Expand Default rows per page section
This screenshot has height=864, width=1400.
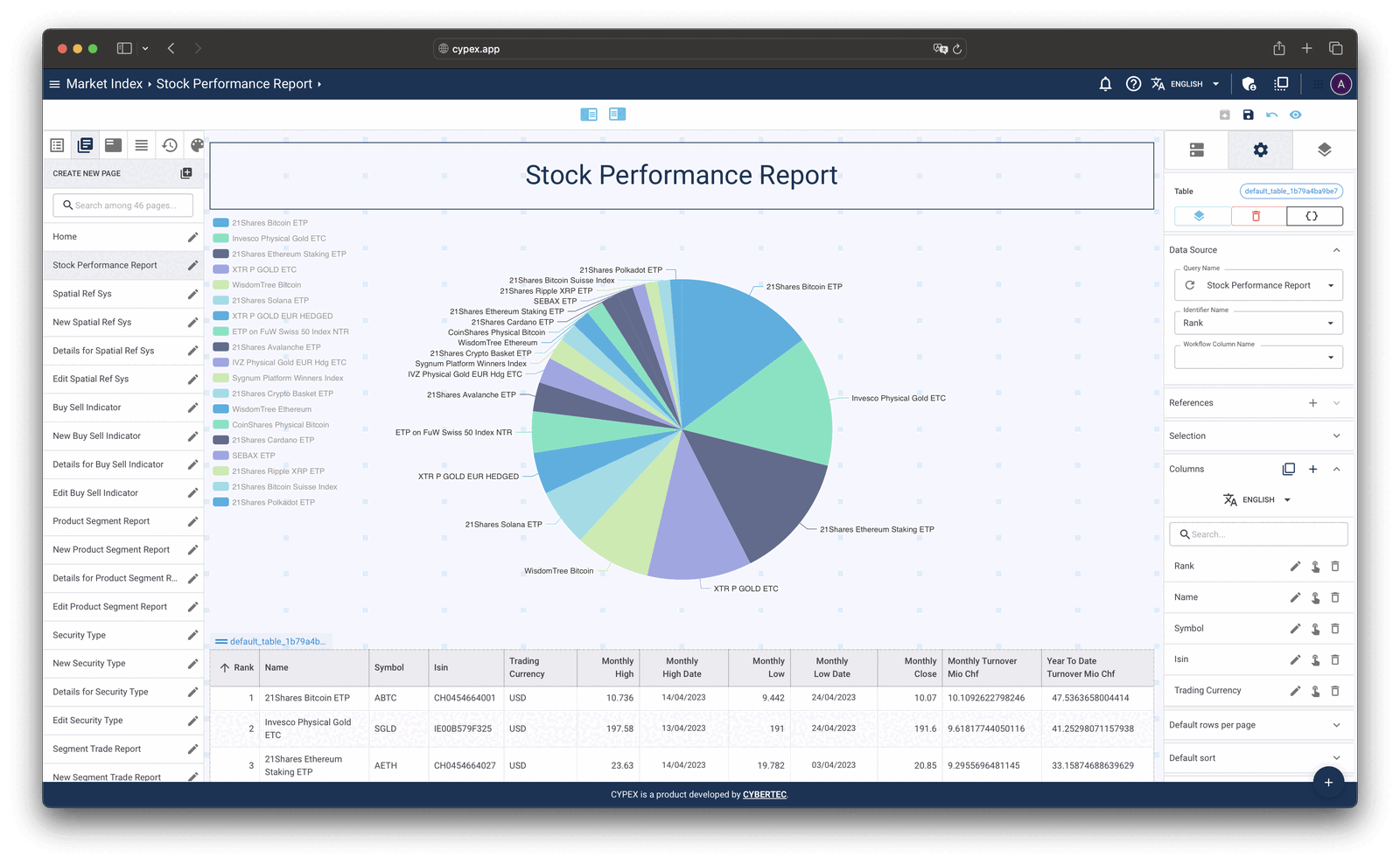1336,725
